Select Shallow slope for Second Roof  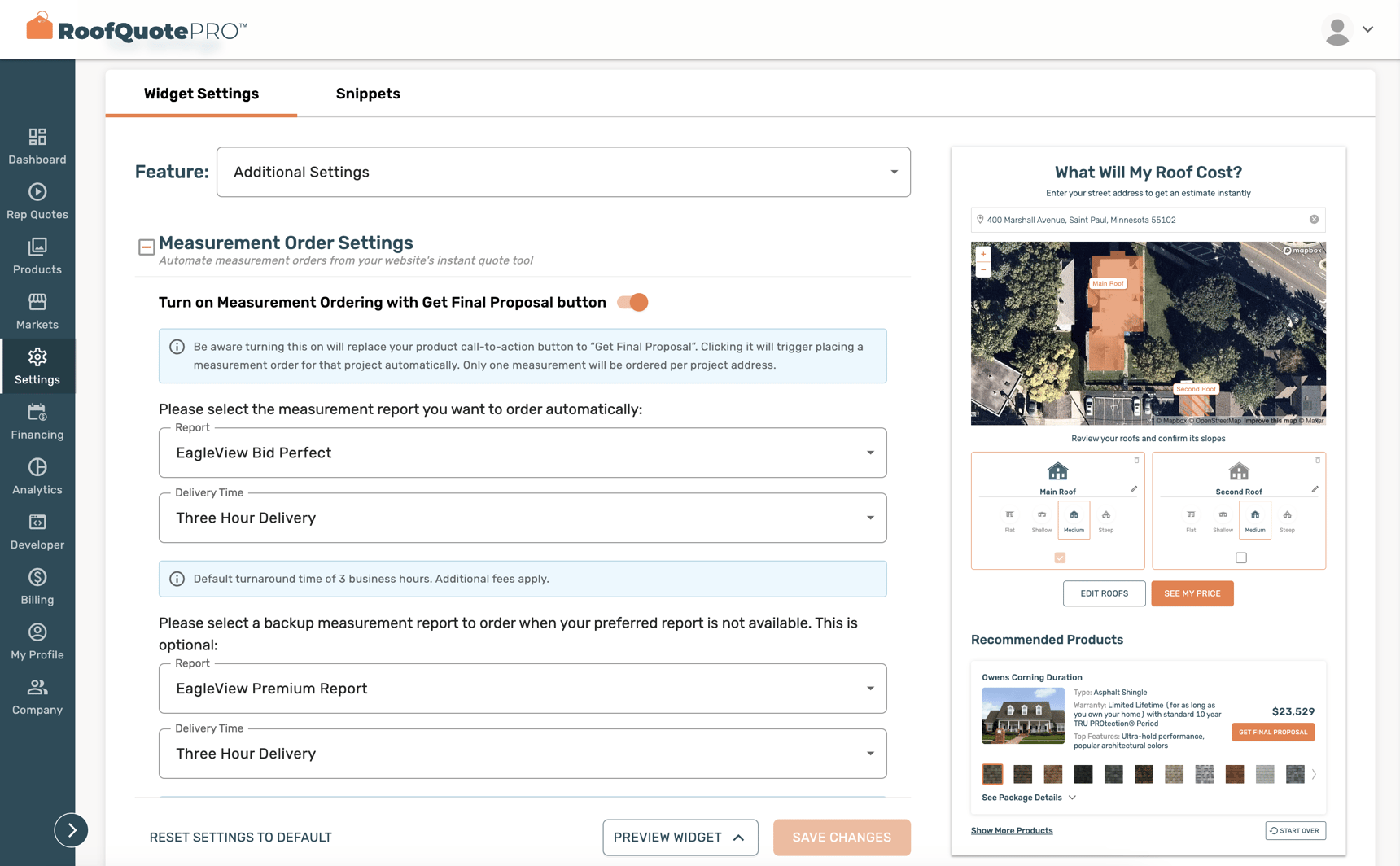coord(1223,521)
